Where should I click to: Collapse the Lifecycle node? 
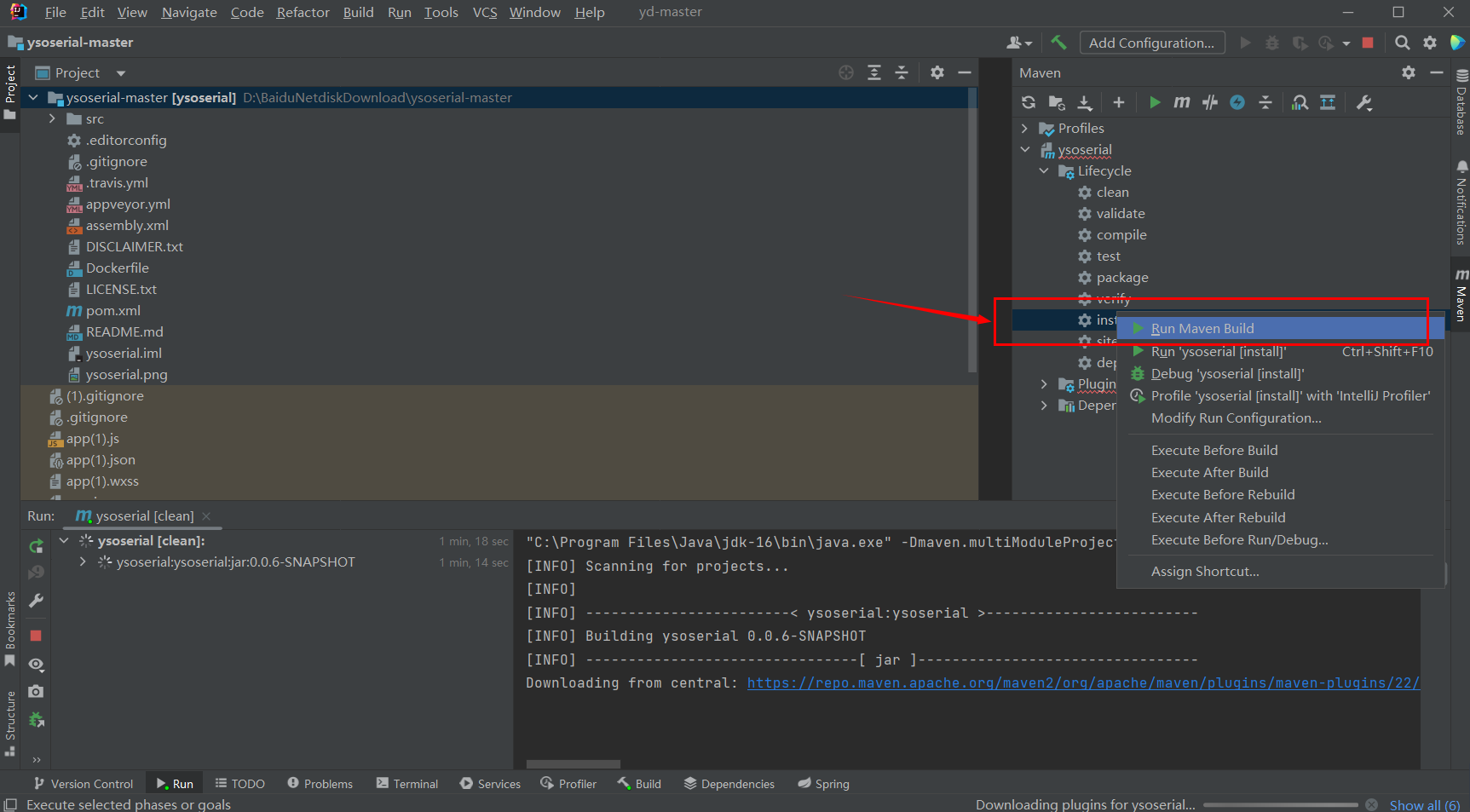pos(1044,170)
